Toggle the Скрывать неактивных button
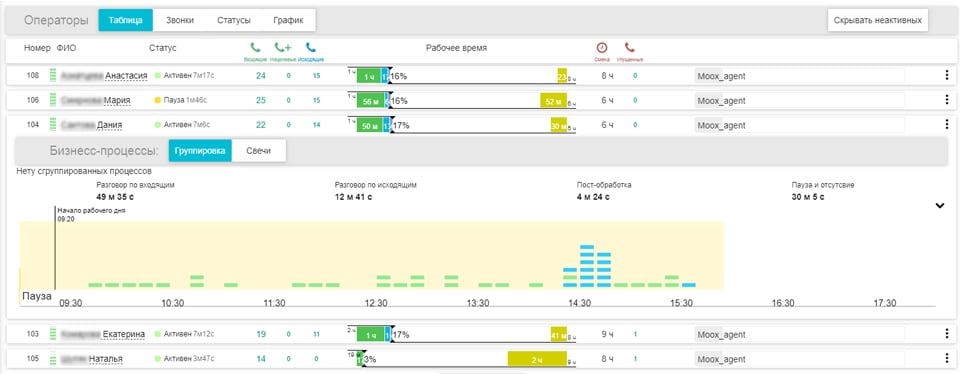Viewport: 960px width, 375px height. pos(878,20)
